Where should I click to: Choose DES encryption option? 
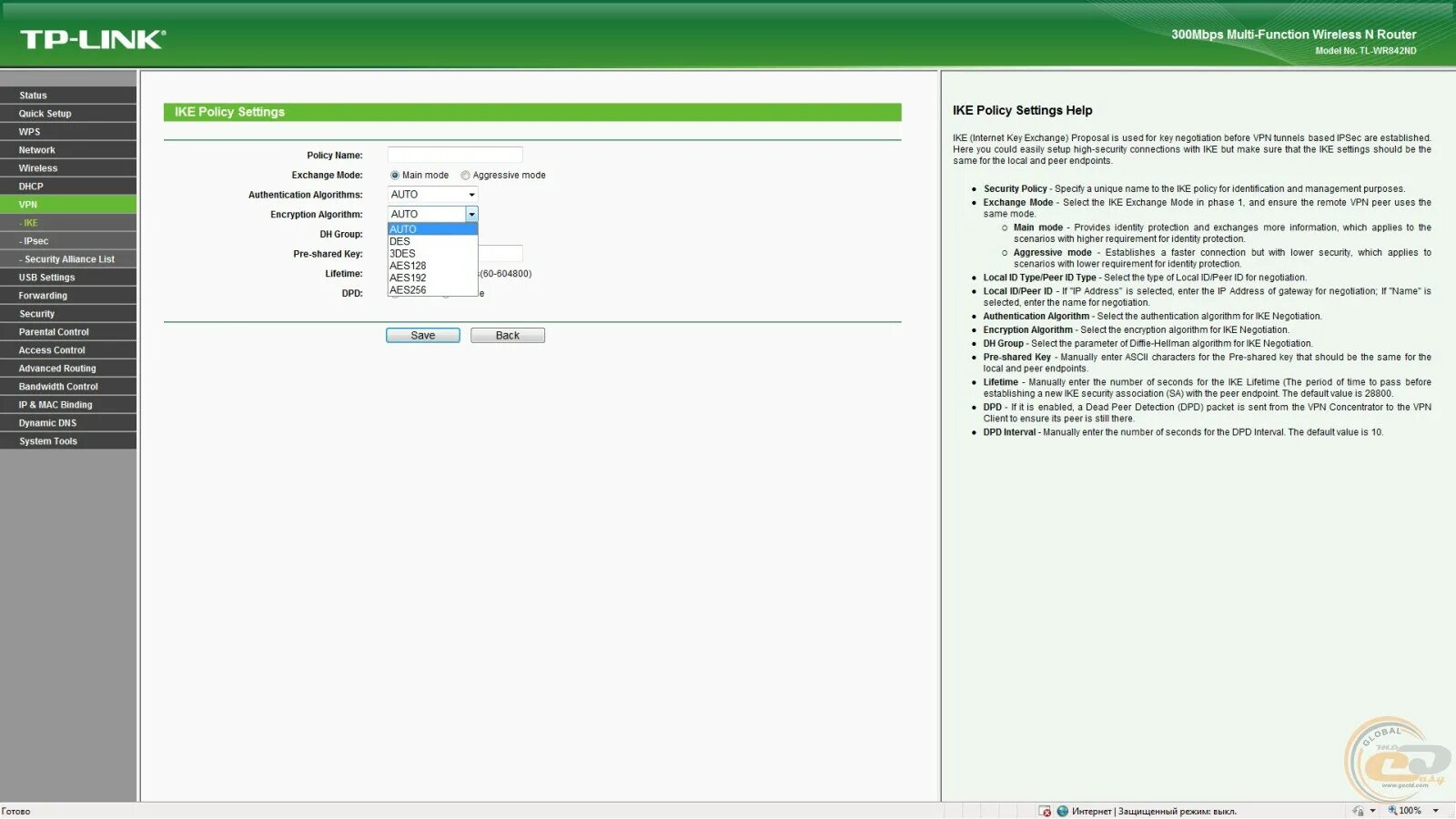(432, 241)
